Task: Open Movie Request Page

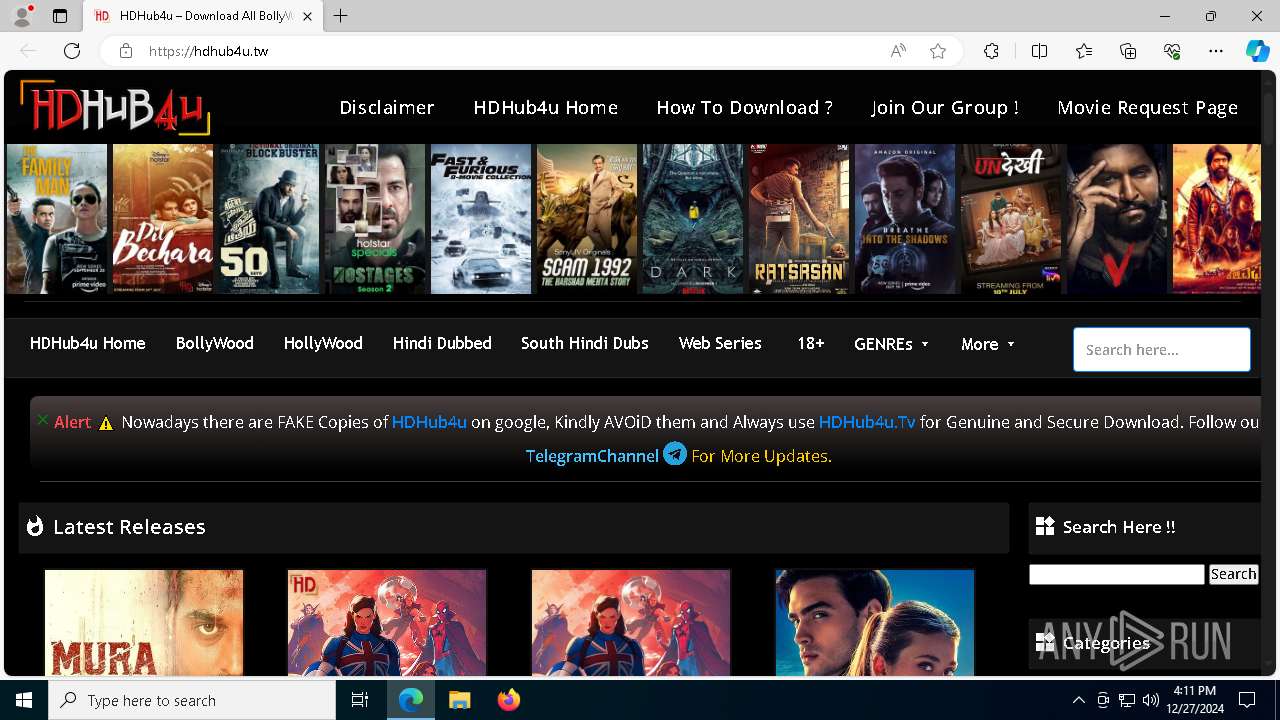Action: coord(1148,107)
